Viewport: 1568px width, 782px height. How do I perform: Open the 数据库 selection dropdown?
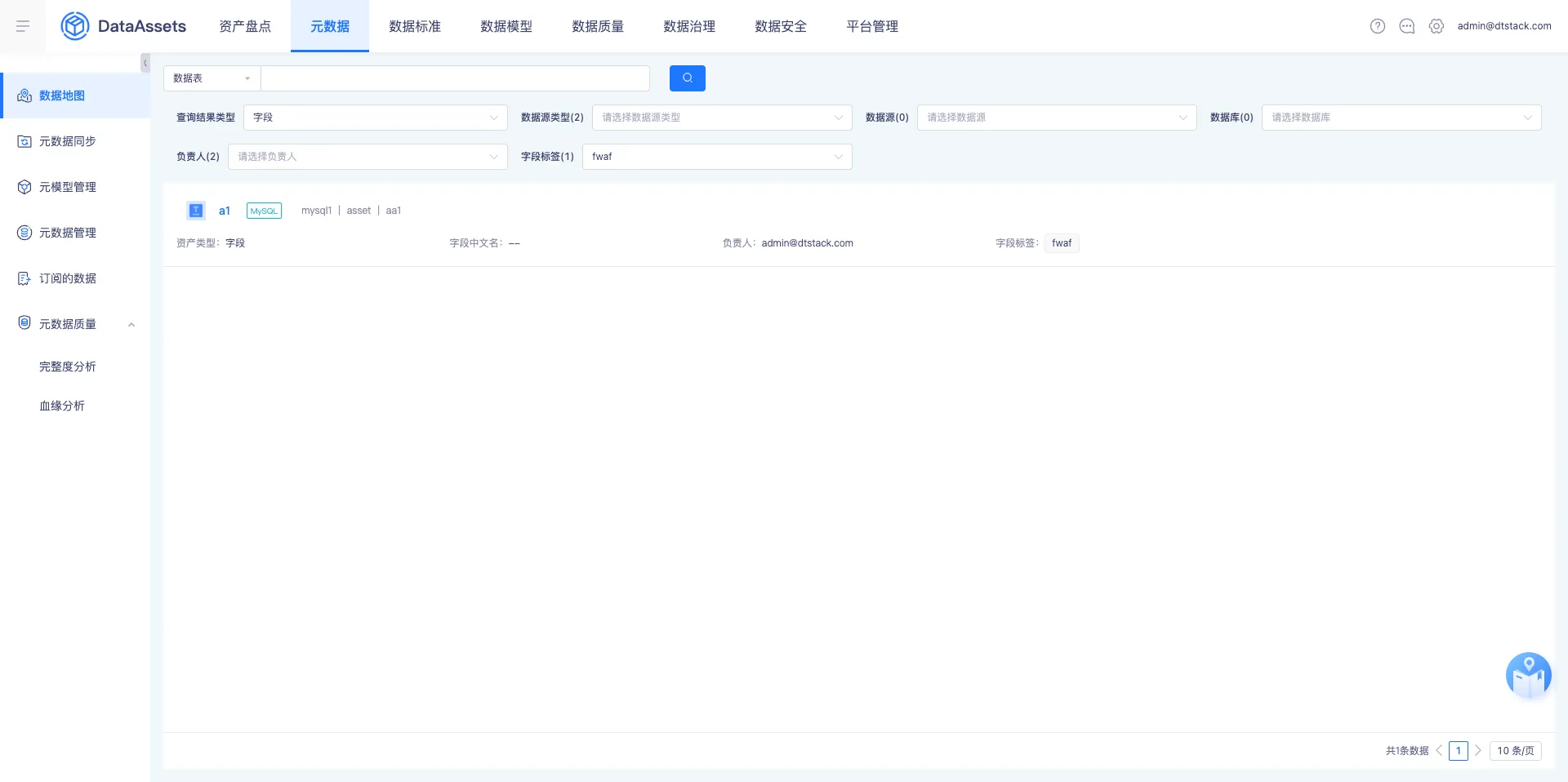[1401, 118]
